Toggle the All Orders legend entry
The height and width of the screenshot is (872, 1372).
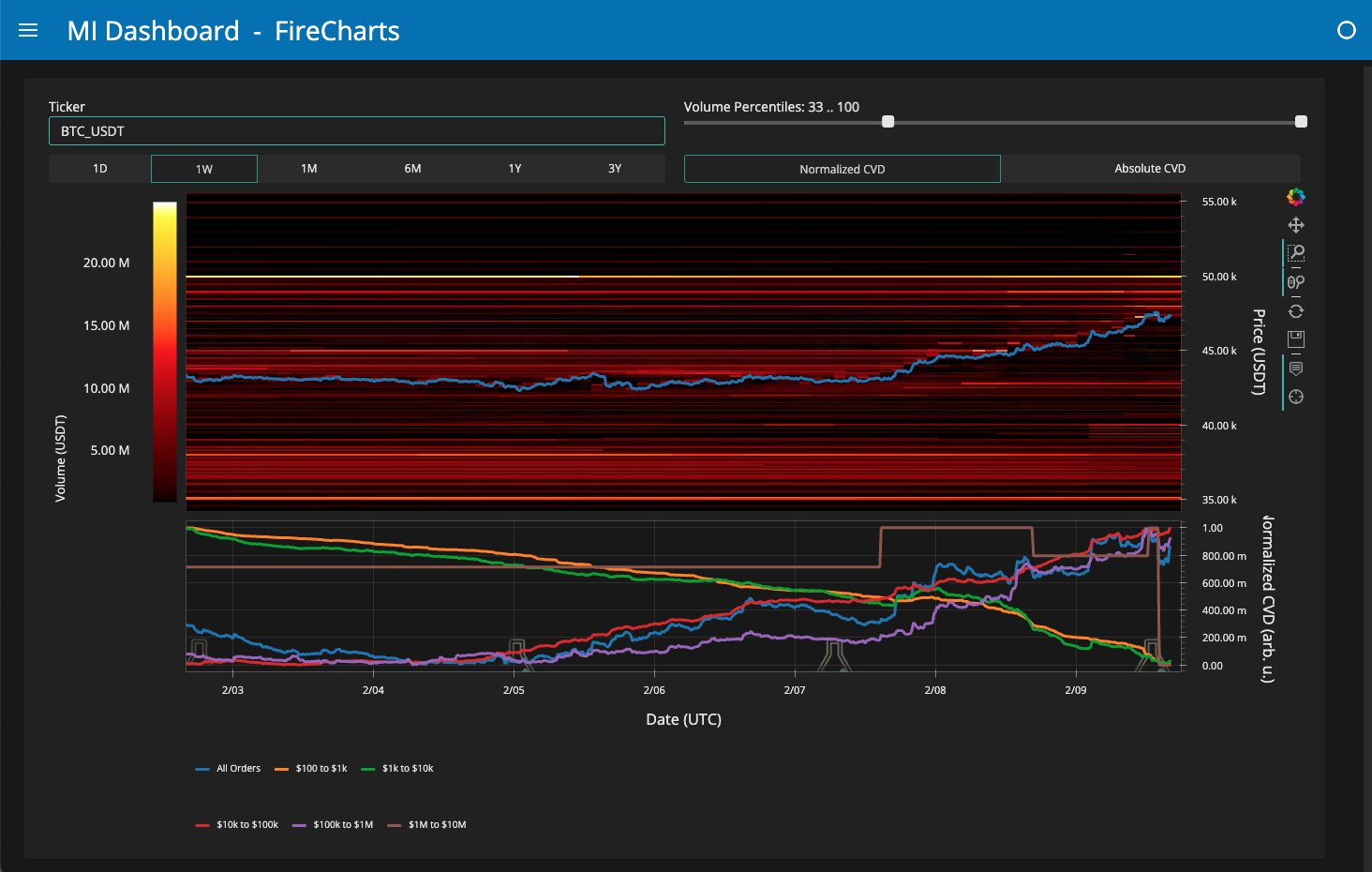pos(228,769)
